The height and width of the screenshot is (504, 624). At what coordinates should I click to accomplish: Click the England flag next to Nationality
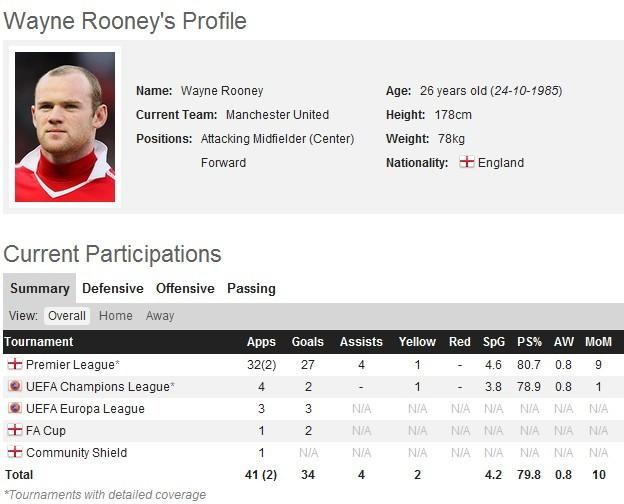466,162
